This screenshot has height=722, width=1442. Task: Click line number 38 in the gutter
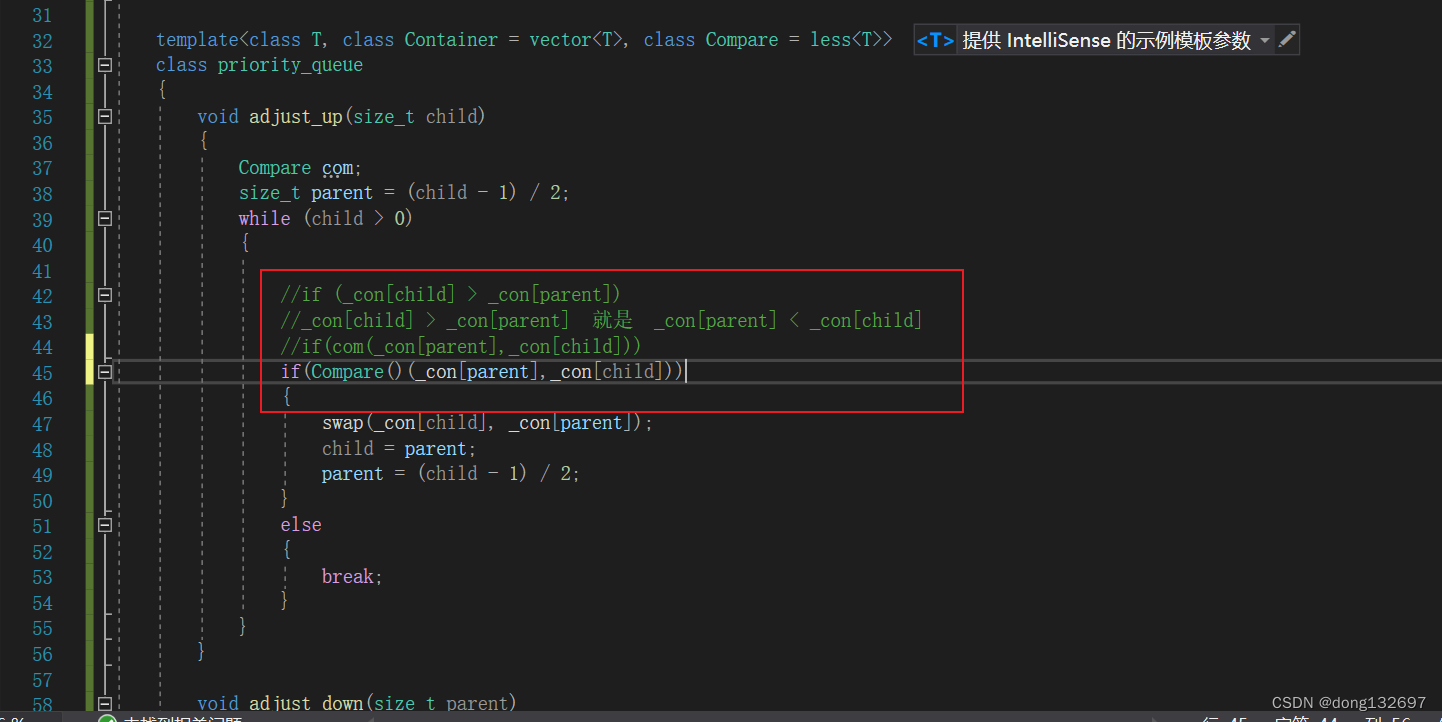(42, 194)
